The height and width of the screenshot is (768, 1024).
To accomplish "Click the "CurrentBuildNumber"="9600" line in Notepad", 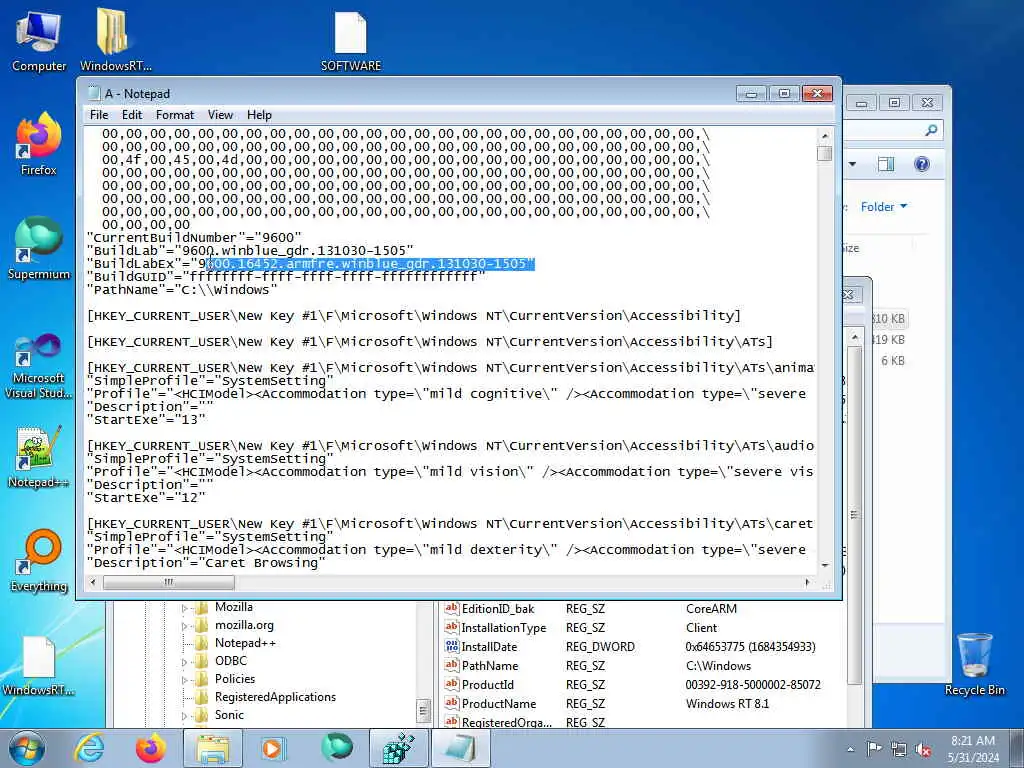I will pos(195,238).
